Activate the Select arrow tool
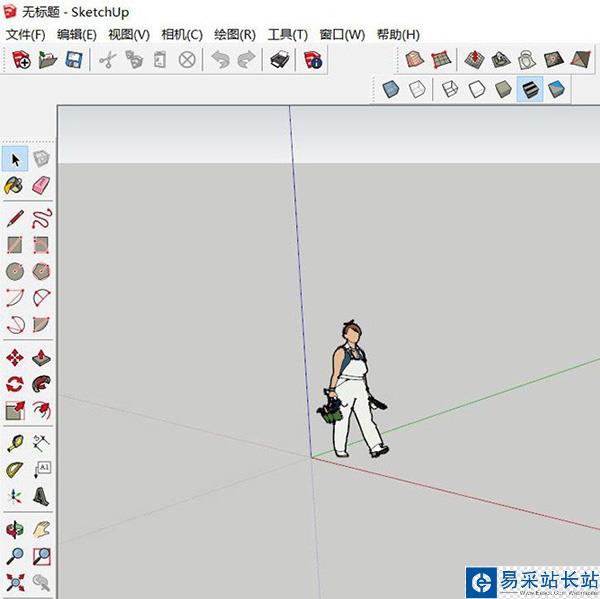Viewport: 600px width, 599px height. point(15,159)
